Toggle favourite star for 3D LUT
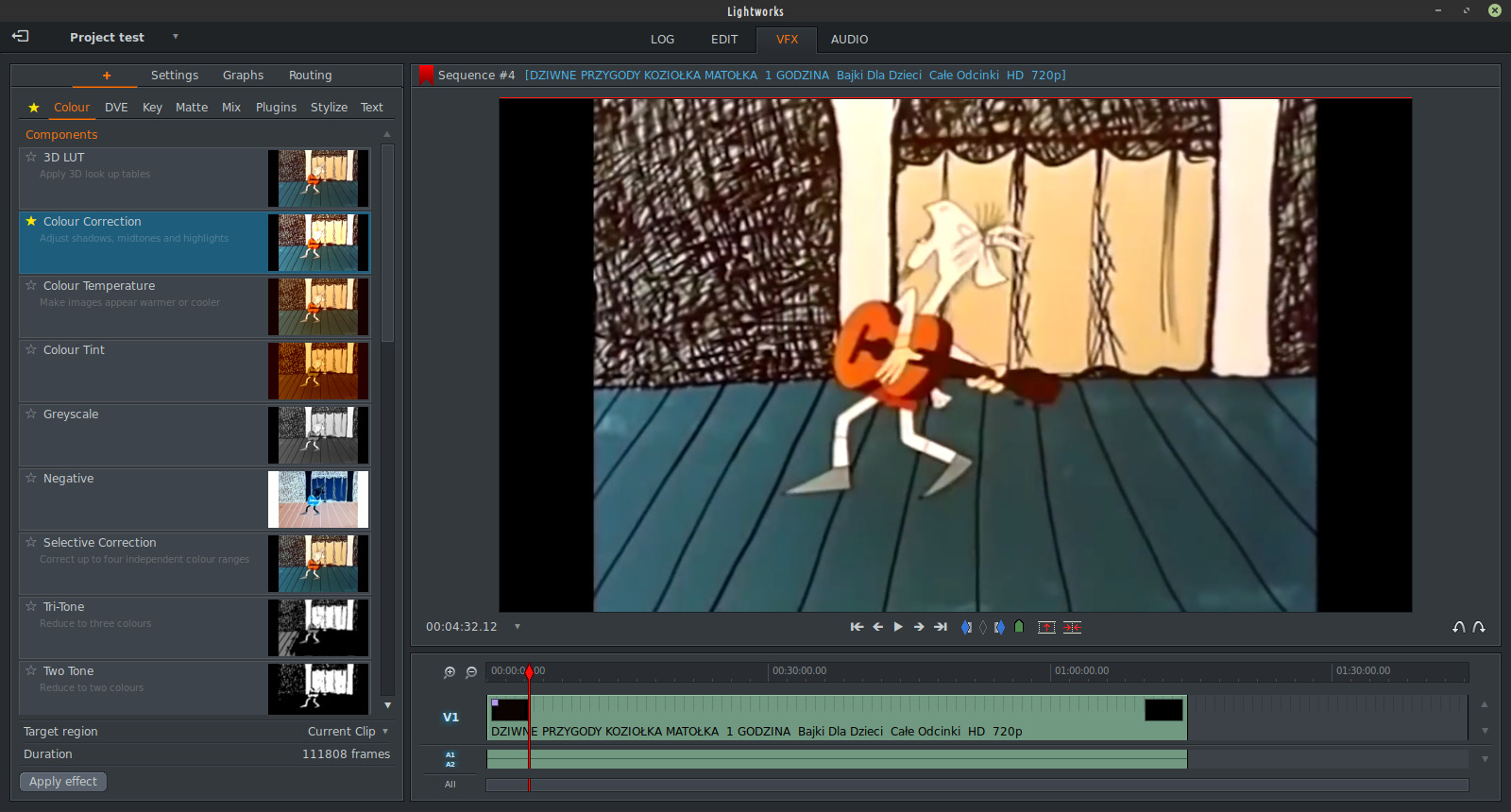Image resolution: width=1511 pixels, height=812 pixels. (31, 157)
